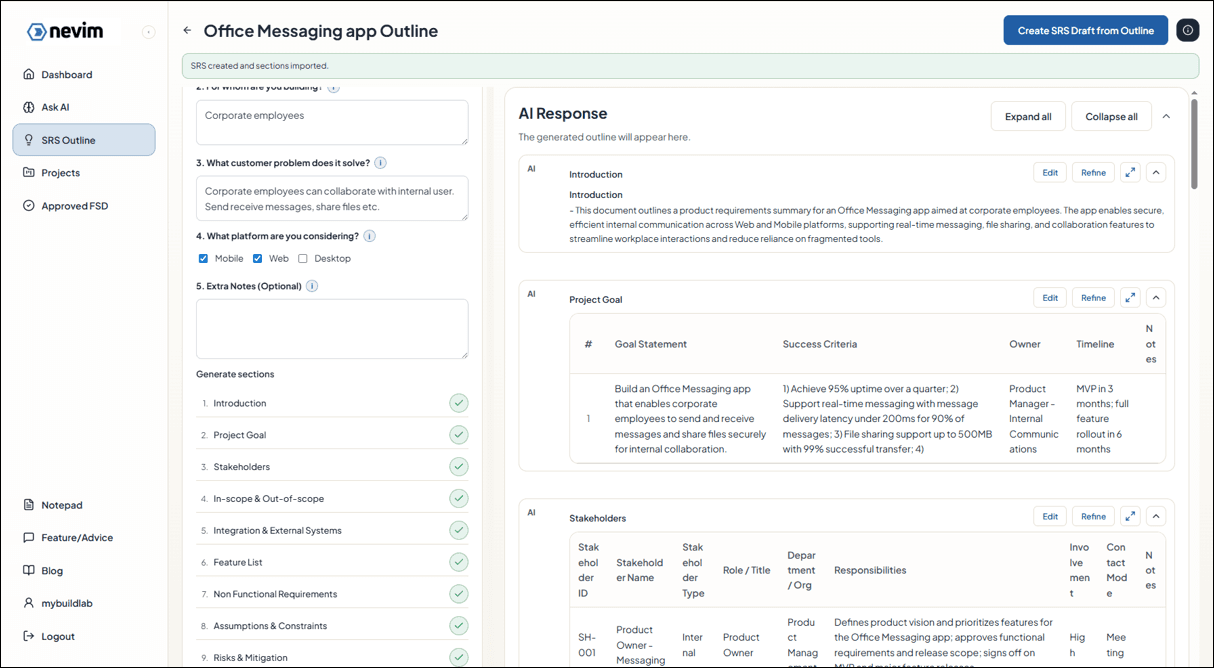Uncheck the Mobile platform checkbox
This screenshot has height=668, width=1214.
(x=203, y=259)
